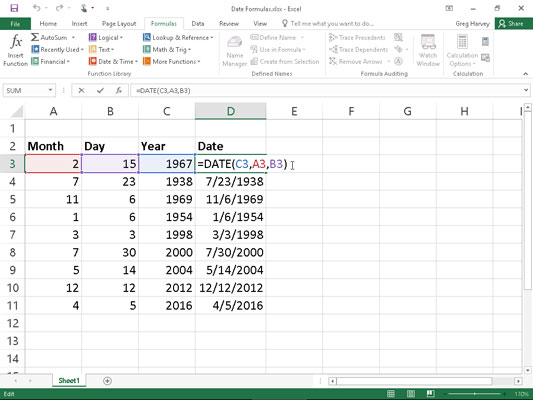This screenshot has height=400, width=533.
Task: Click the Sheet1 tab
Action: click(69, 381)
